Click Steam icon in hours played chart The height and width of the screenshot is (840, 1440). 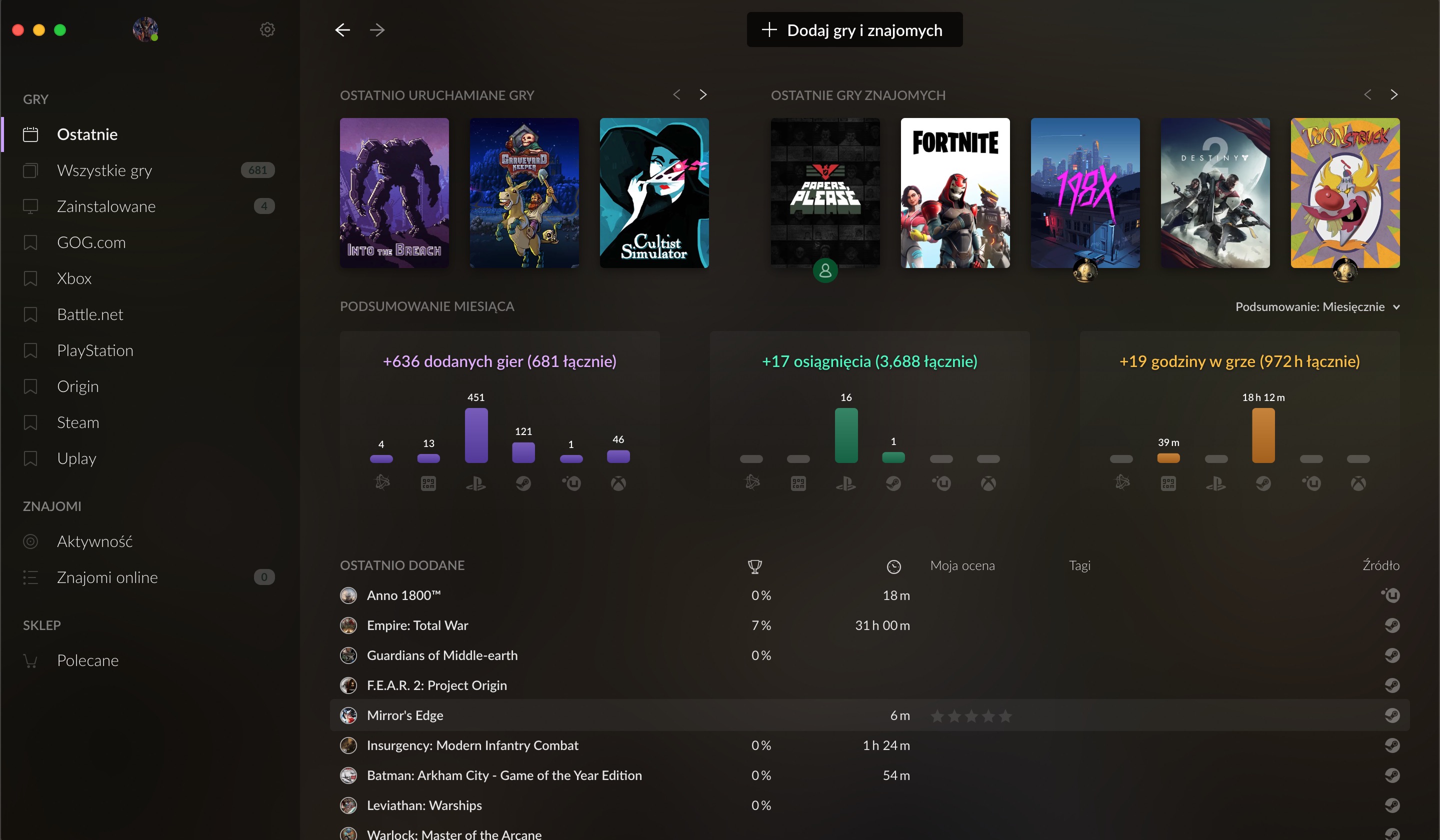coord(1263,483)
